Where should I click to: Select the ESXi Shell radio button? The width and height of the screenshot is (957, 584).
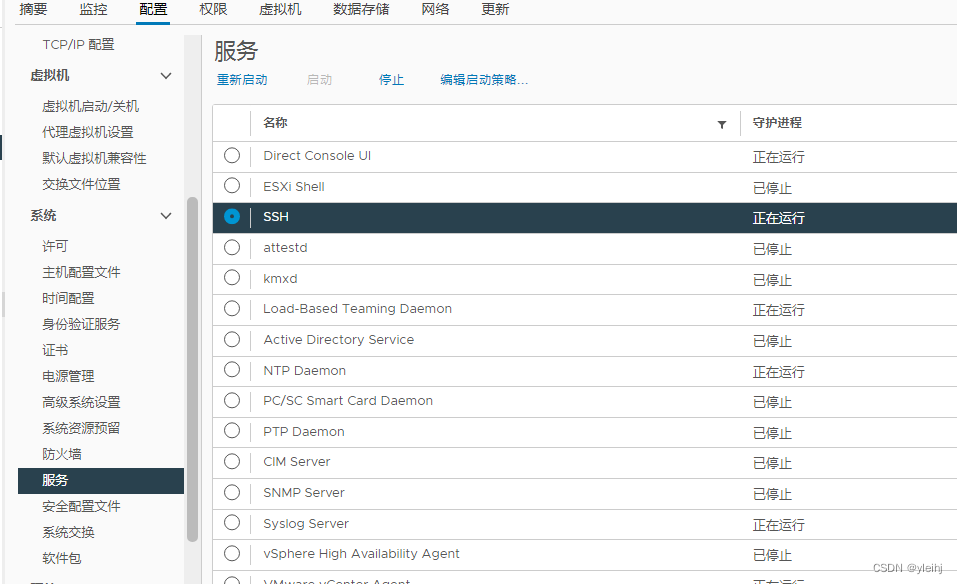pyautogui.click(x=232, y=186)
